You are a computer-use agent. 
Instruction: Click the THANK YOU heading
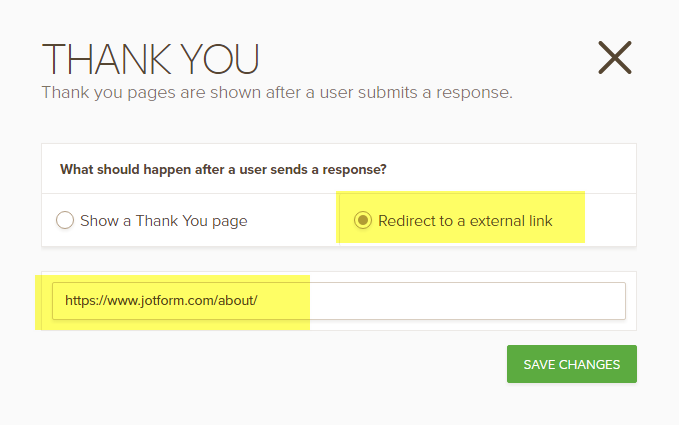coord(150,60)
